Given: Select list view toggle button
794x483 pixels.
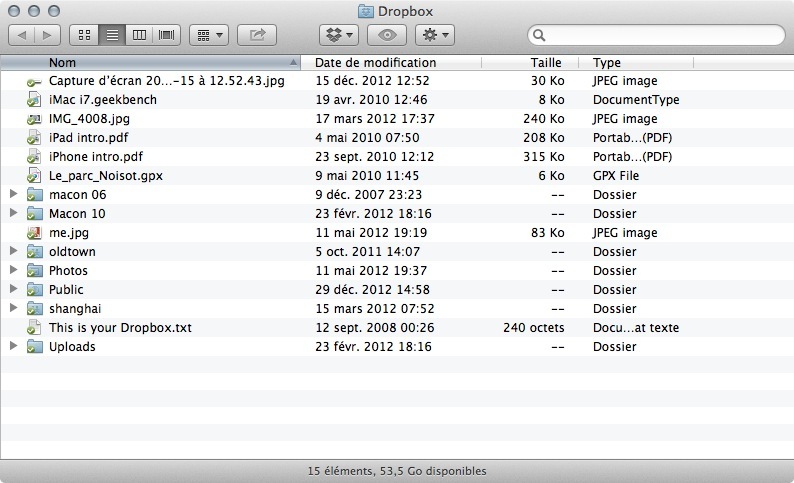Looking at the screenshot, I should point(112,35).
